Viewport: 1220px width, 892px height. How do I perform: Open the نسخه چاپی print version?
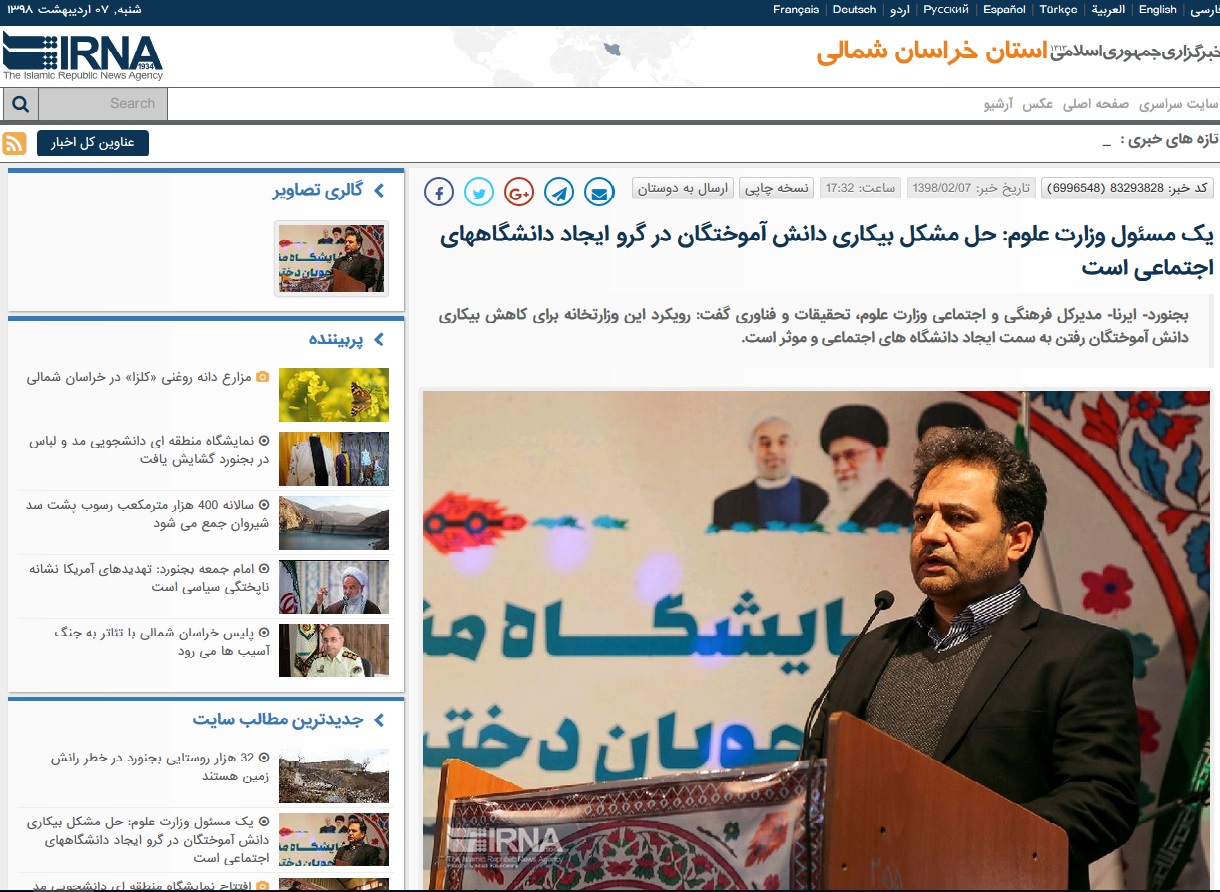coord(775,188)
